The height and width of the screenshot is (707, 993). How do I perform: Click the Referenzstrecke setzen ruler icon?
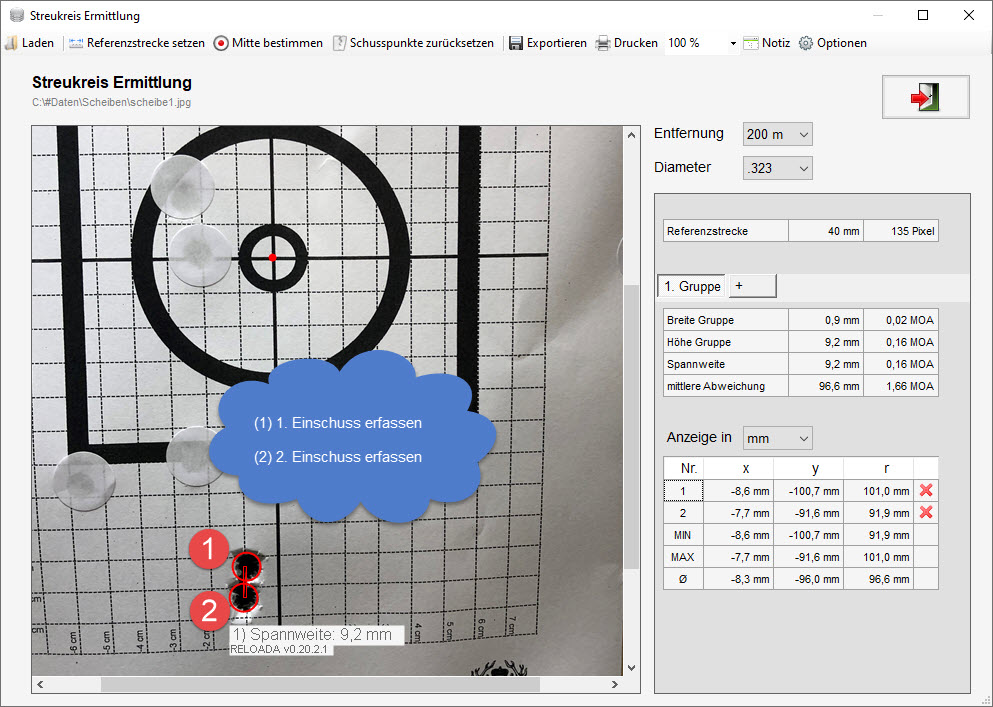point(76,43)
